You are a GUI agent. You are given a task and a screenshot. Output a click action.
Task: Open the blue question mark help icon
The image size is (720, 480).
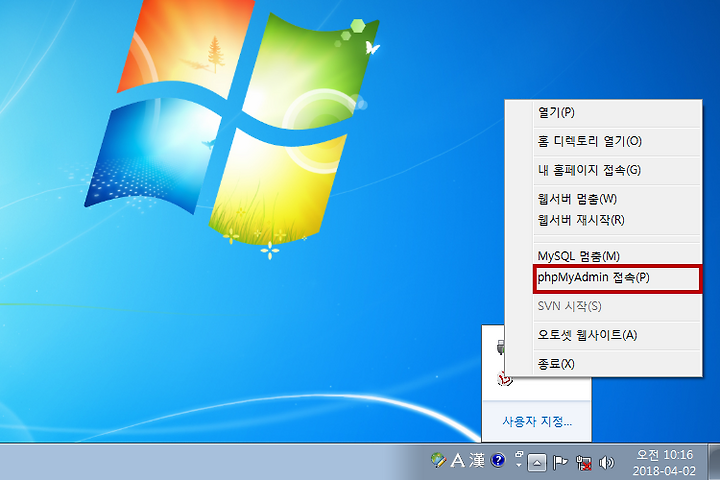[498, 460]
